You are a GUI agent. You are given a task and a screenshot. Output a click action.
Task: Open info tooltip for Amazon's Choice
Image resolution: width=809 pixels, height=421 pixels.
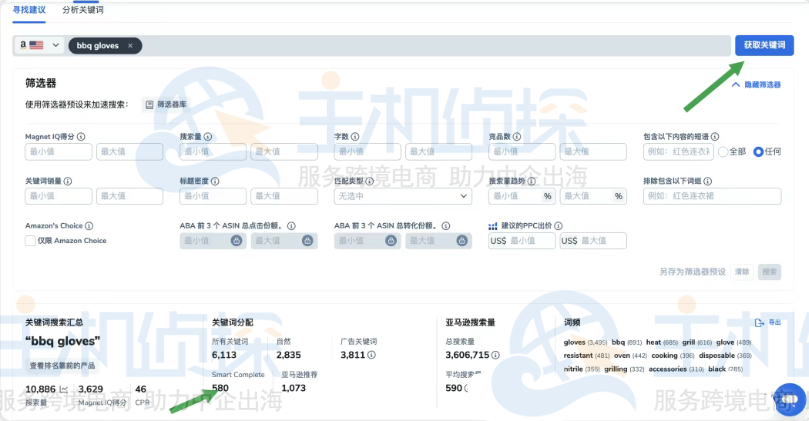(89, 226)
